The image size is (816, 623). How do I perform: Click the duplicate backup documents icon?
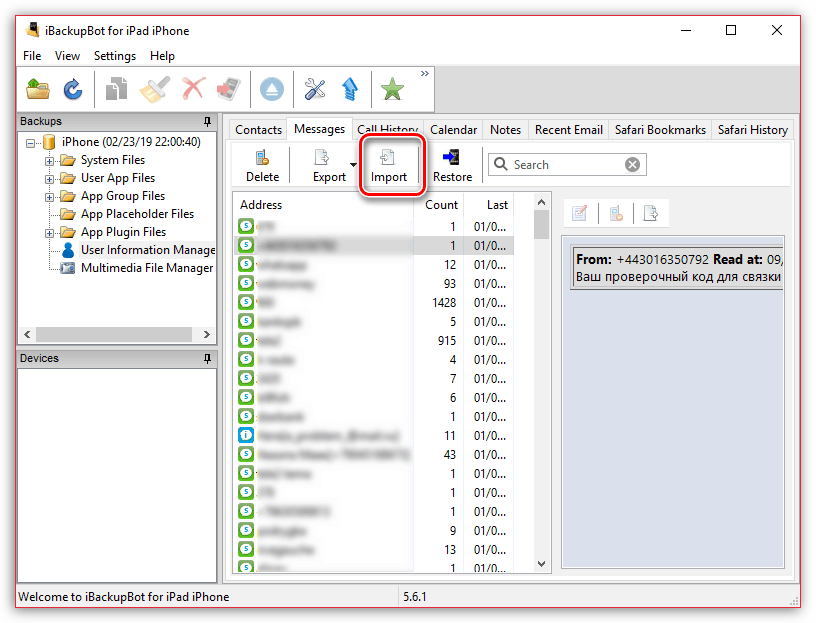117,89
